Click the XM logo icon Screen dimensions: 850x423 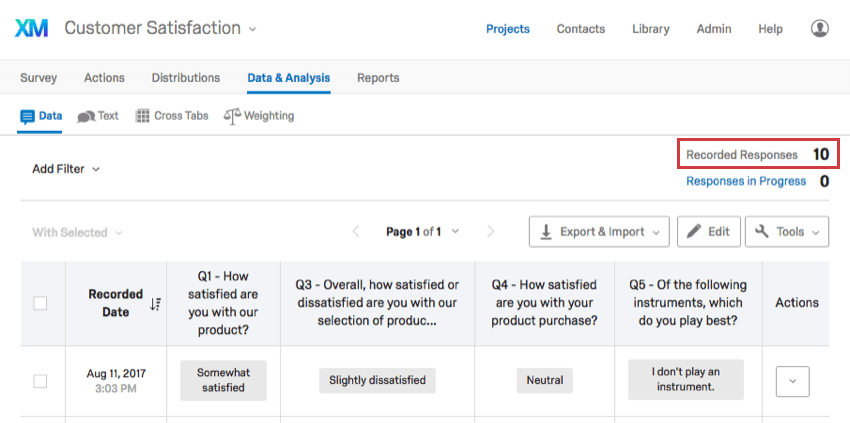pos(31,28)
